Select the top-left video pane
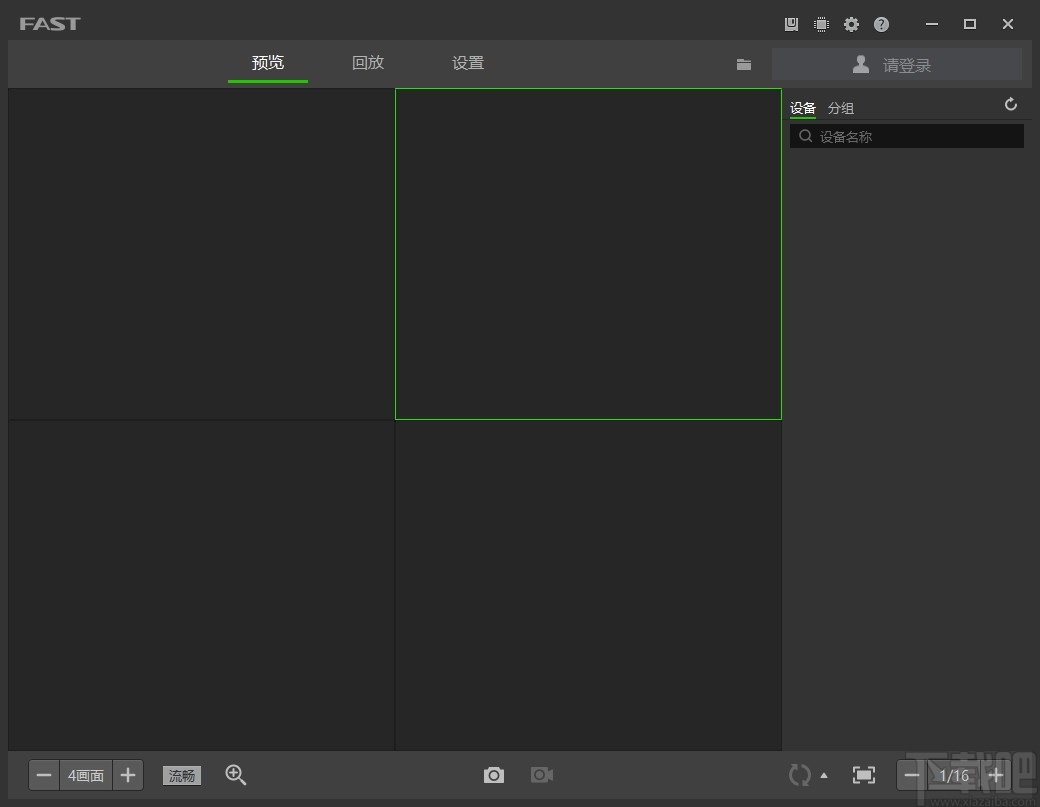1040x807 pixels. coord(202,254)
